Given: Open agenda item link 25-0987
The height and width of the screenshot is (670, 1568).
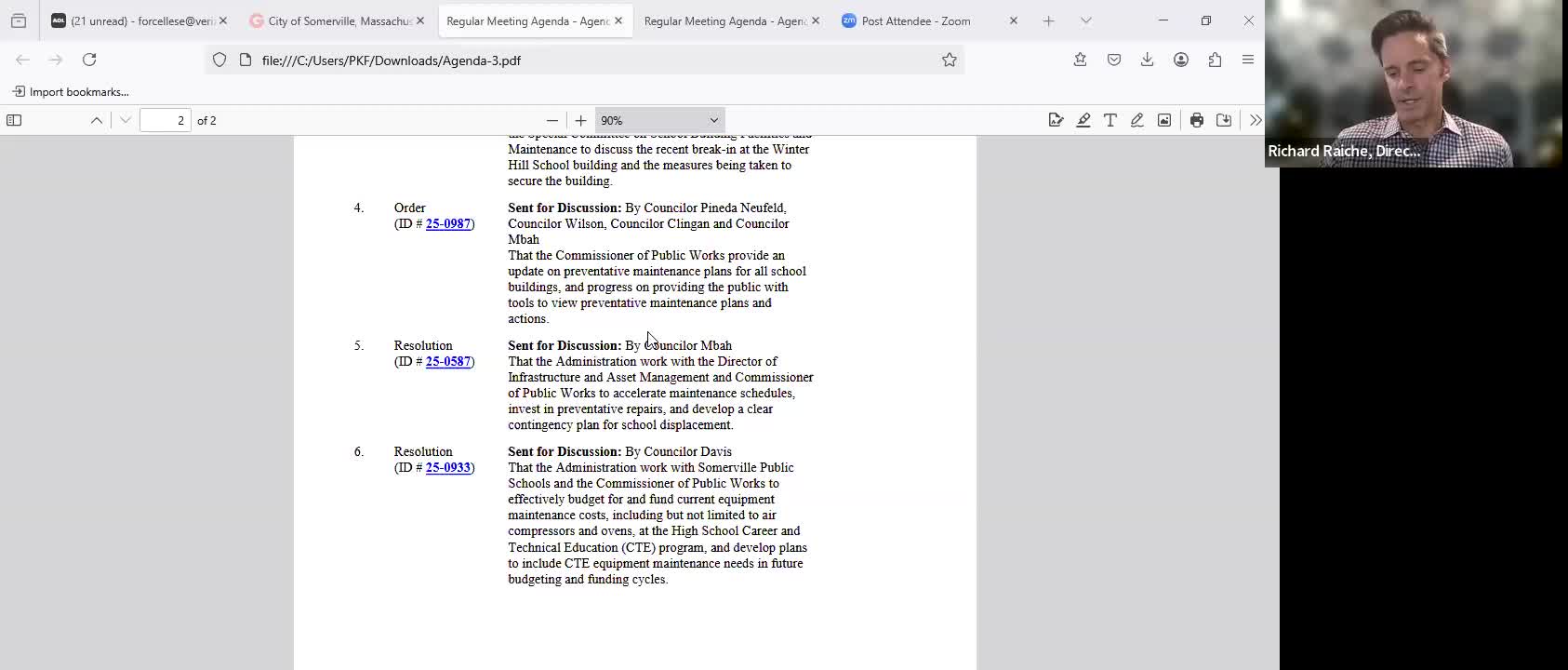Looking at the screenshot, I should pos(447,224).
